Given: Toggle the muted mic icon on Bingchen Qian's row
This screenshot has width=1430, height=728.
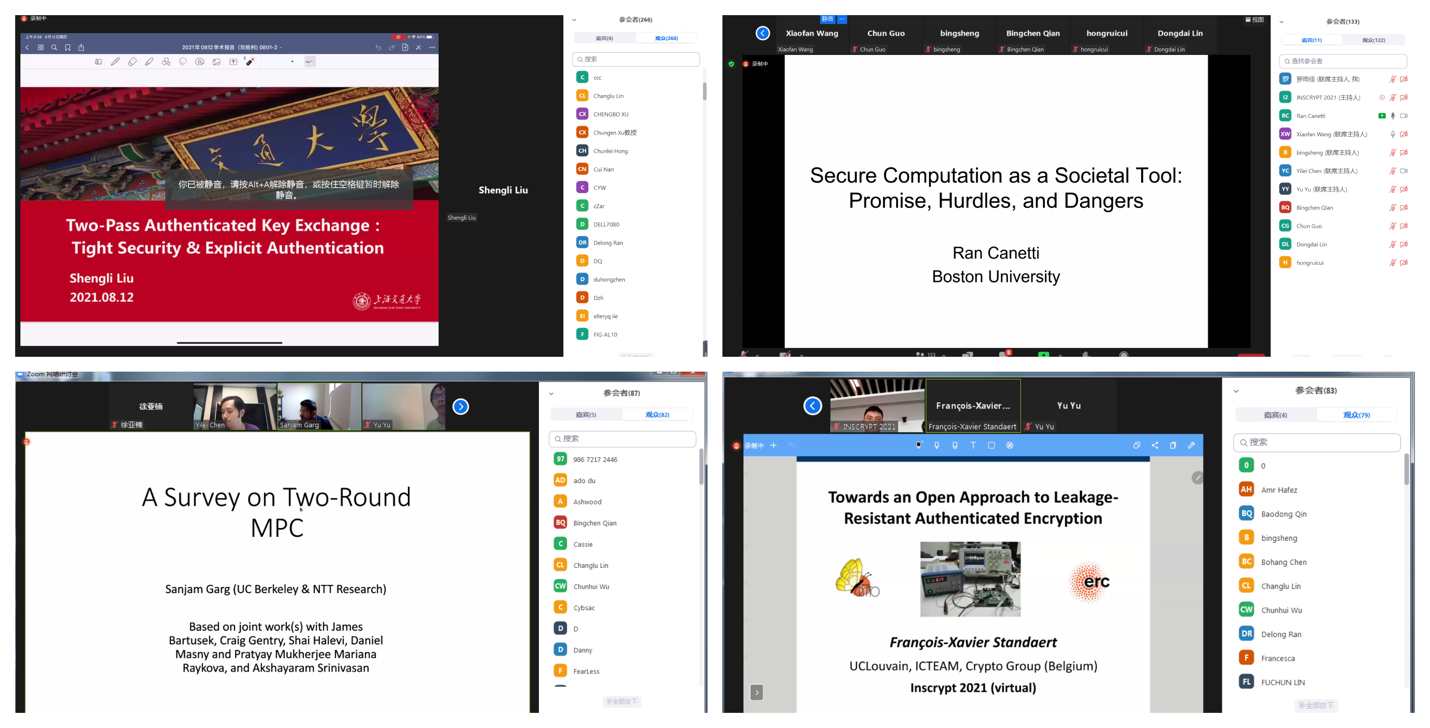Looking at the screenshot, I should tap(1393, 208).
